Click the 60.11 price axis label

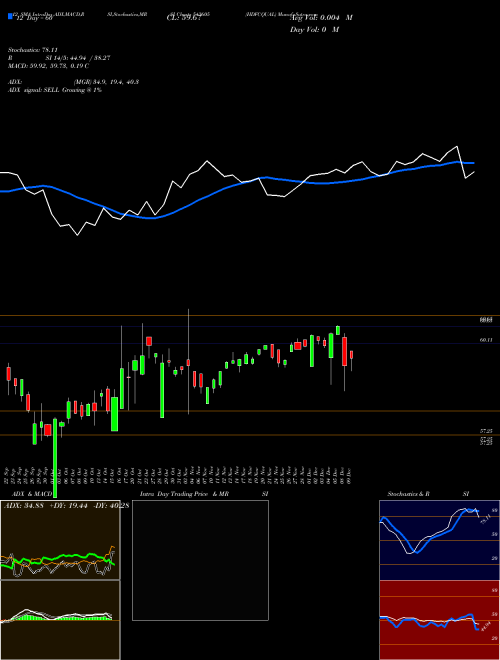coord(485,340)
